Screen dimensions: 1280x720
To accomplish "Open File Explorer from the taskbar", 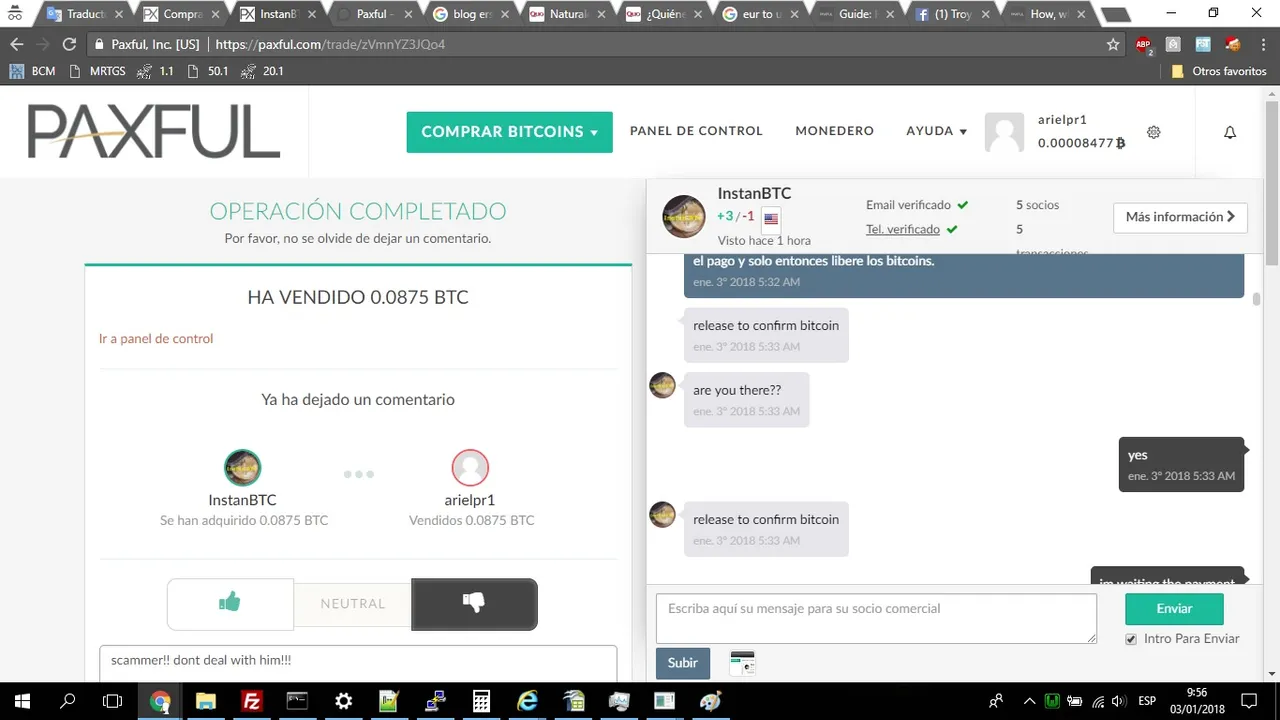I will [x=205, y=701].
